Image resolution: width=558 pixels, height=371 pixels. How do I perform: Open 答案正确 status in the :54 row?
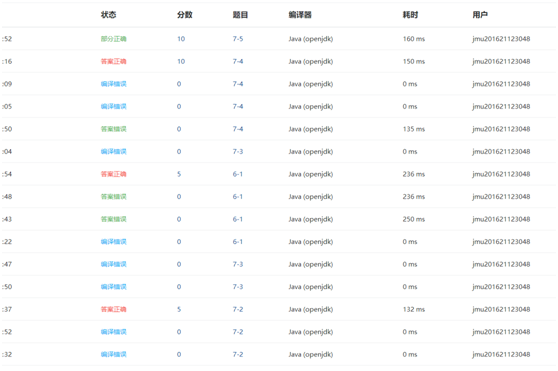coord(114,174)
